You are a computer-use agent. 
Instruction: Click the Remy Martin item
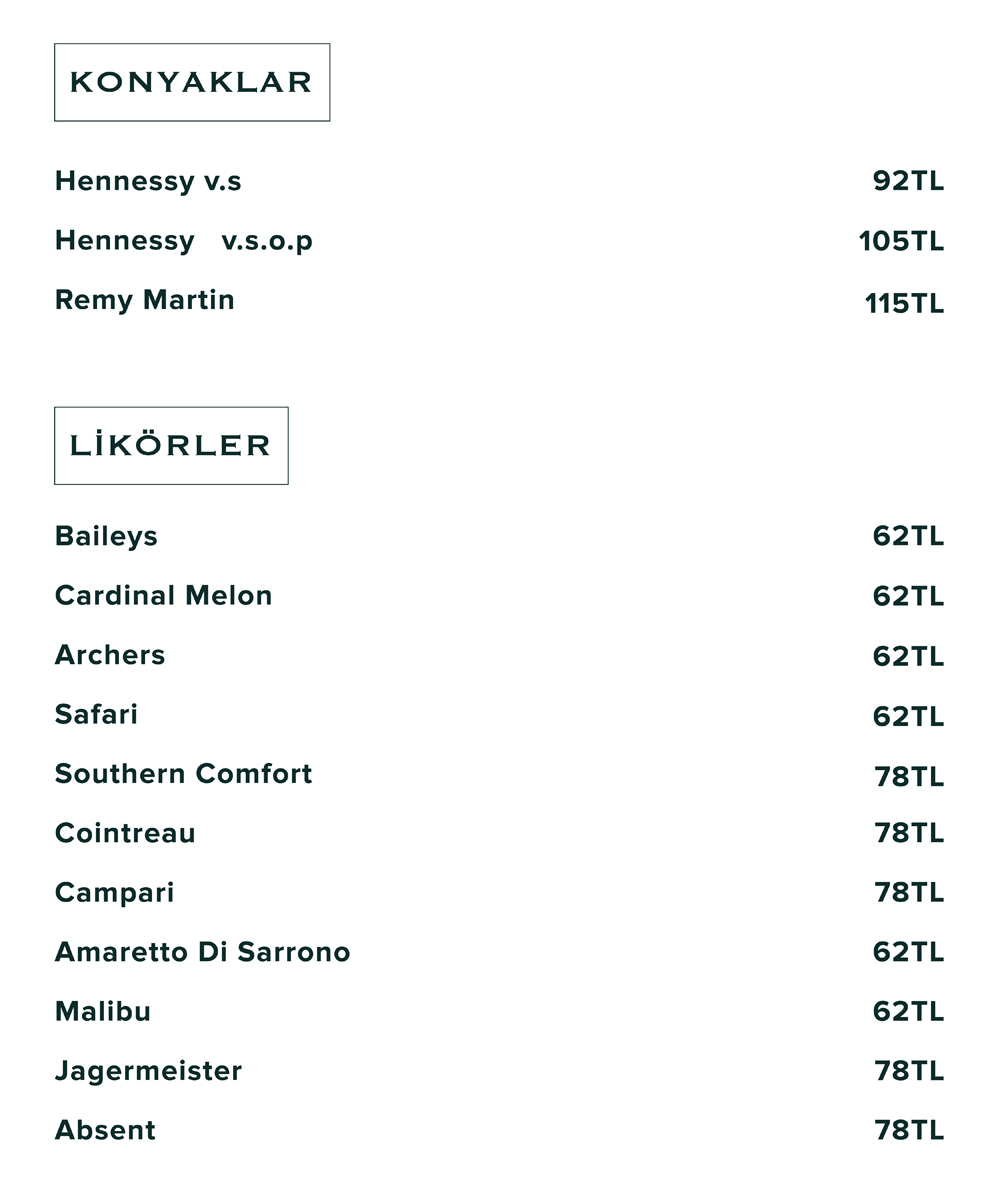click(x=144, y=300)
